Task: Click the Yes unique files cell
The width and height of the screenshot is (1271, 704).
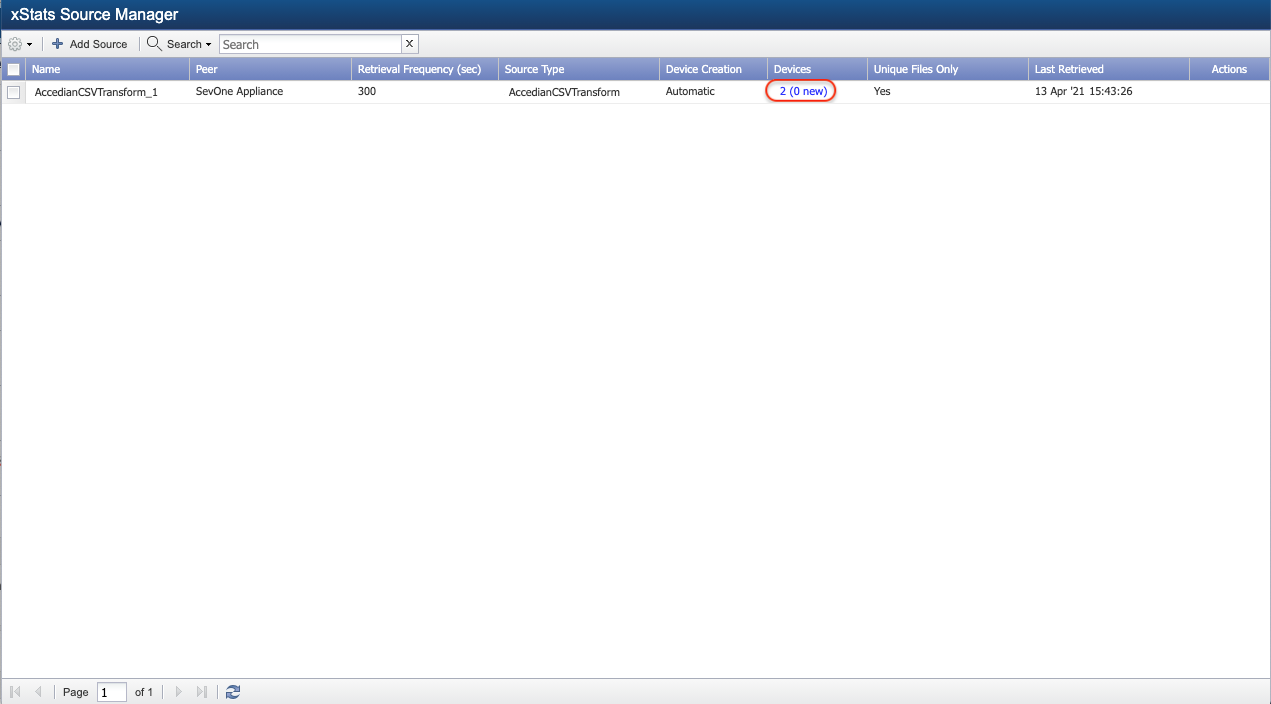Action: click(x=882, y=91)
